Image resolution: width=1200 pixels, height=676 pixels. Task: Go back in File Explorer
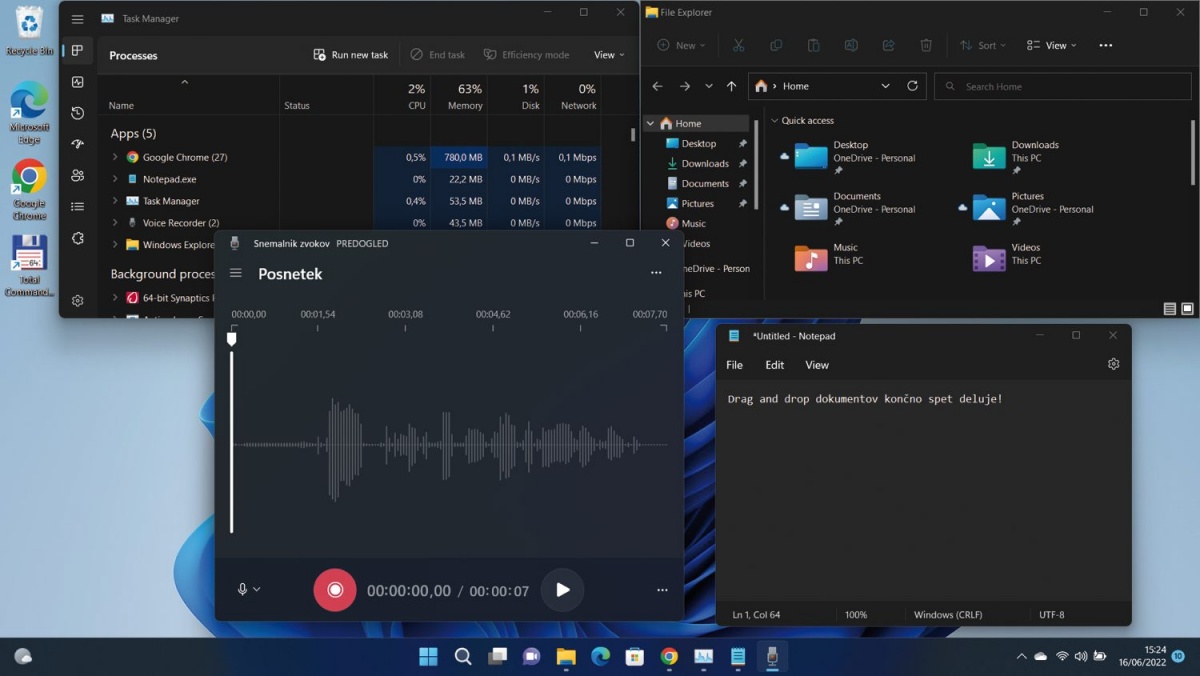(x=657, y=86)
